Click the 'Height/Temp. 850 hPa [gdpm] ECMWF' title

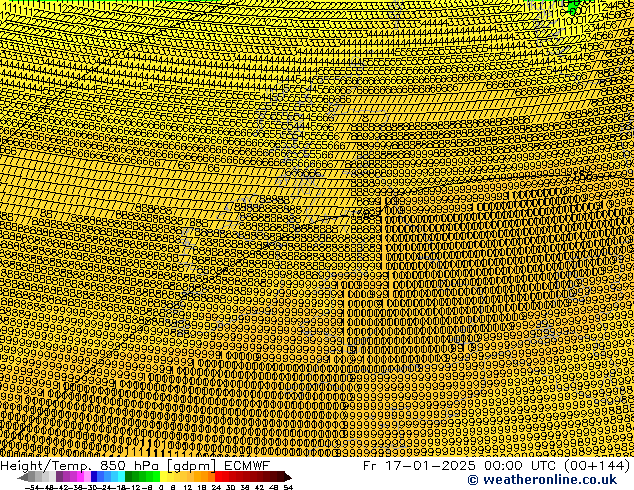pos(135,466)
